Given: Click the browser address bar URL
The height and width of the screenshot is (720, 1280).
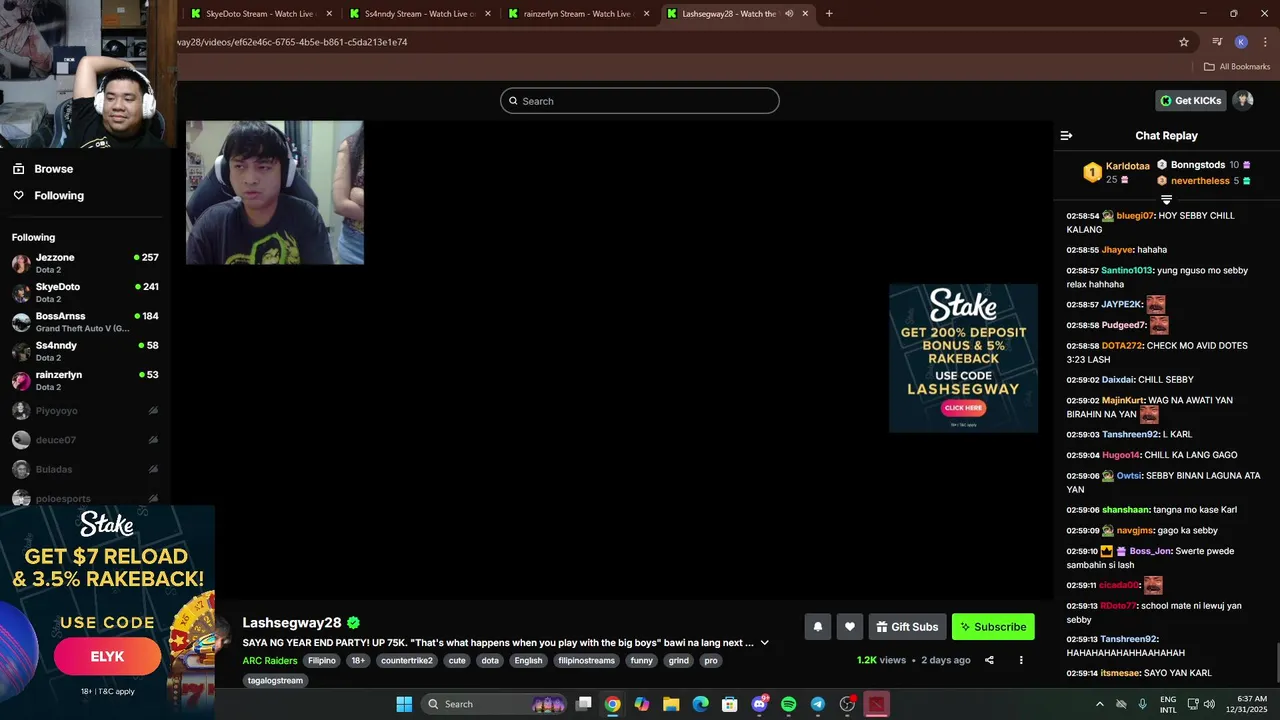Looking at the screenshot, I should [x=292, y=42].
